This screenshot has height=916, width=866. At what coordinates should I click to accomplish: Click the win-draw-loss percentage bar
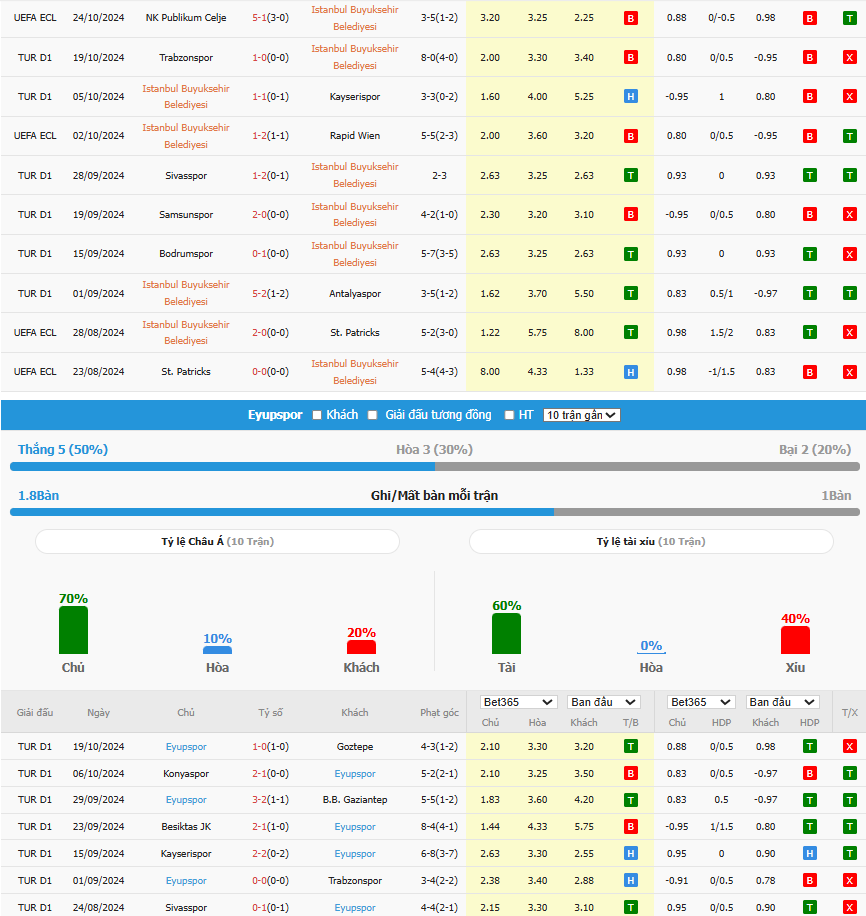[x=435, y=467]
